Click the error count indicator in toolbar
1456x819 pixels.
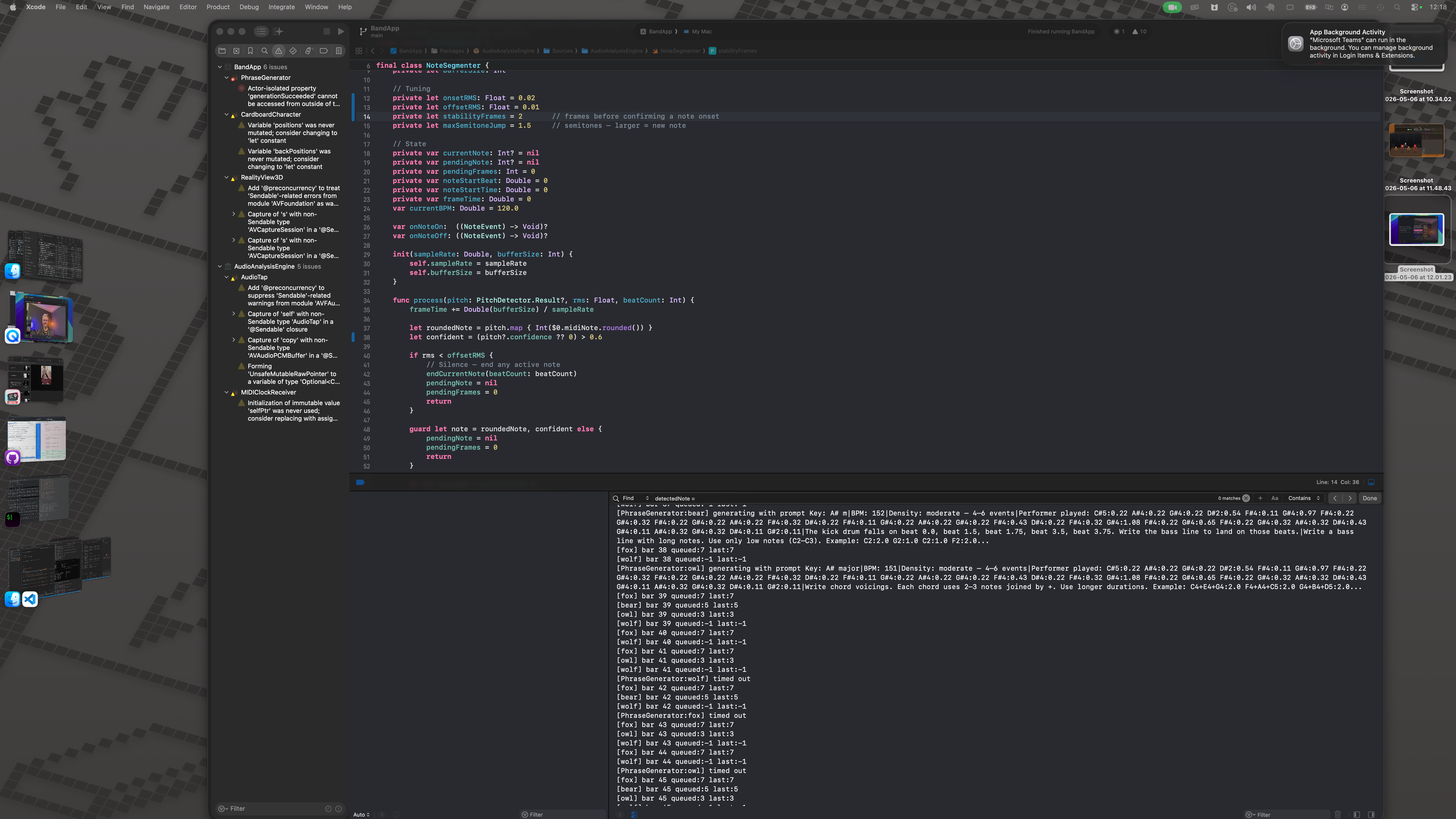tap(1119, 32)
